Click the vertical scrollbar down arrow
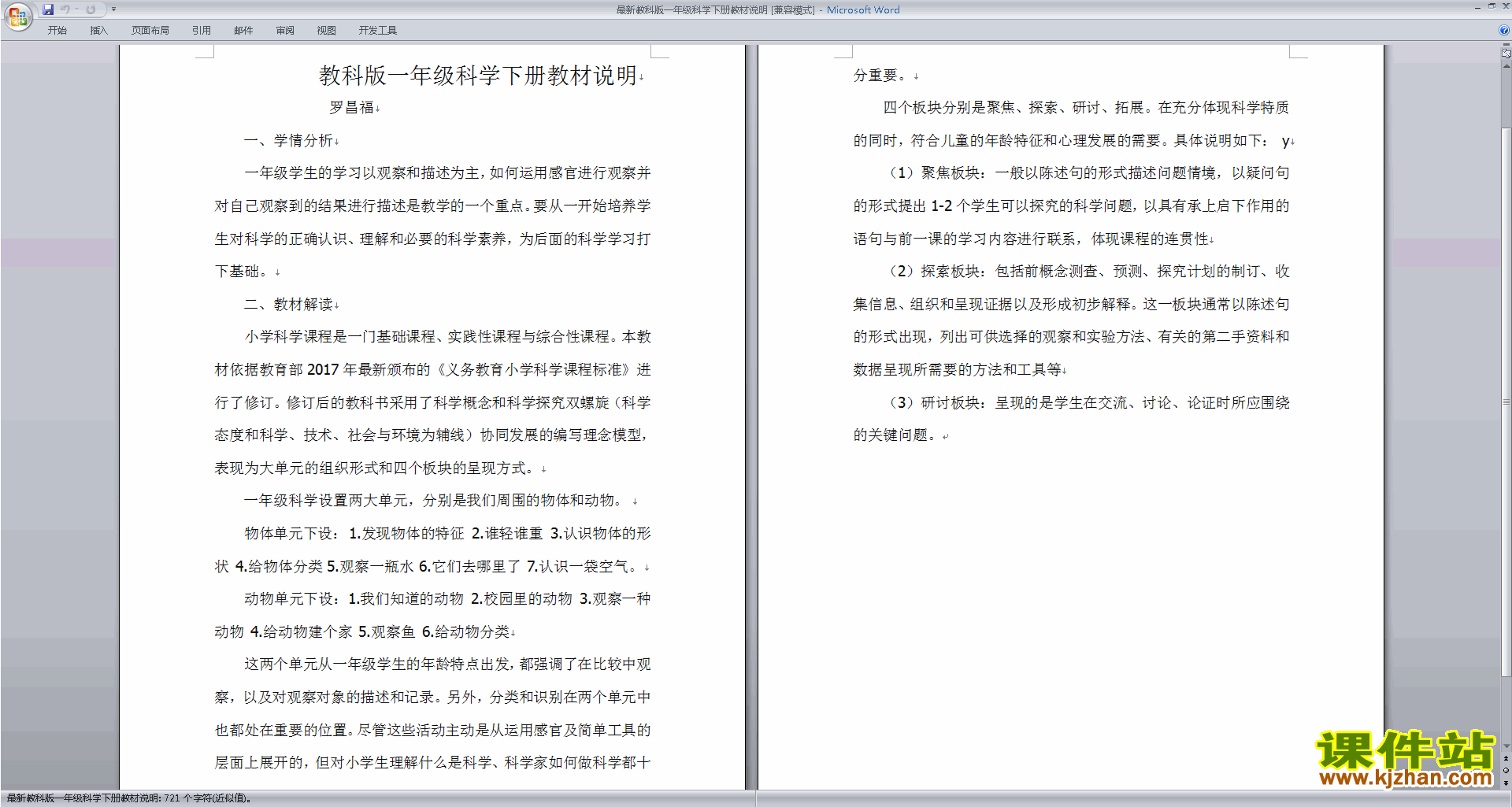Screen dimensions: 1512x807 1506,746
